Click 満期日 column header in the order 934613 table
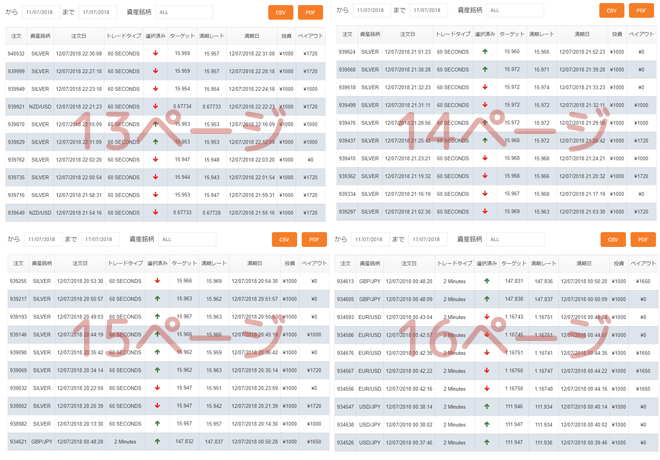Viewport: 660px width, 460px height. [584, 263]
